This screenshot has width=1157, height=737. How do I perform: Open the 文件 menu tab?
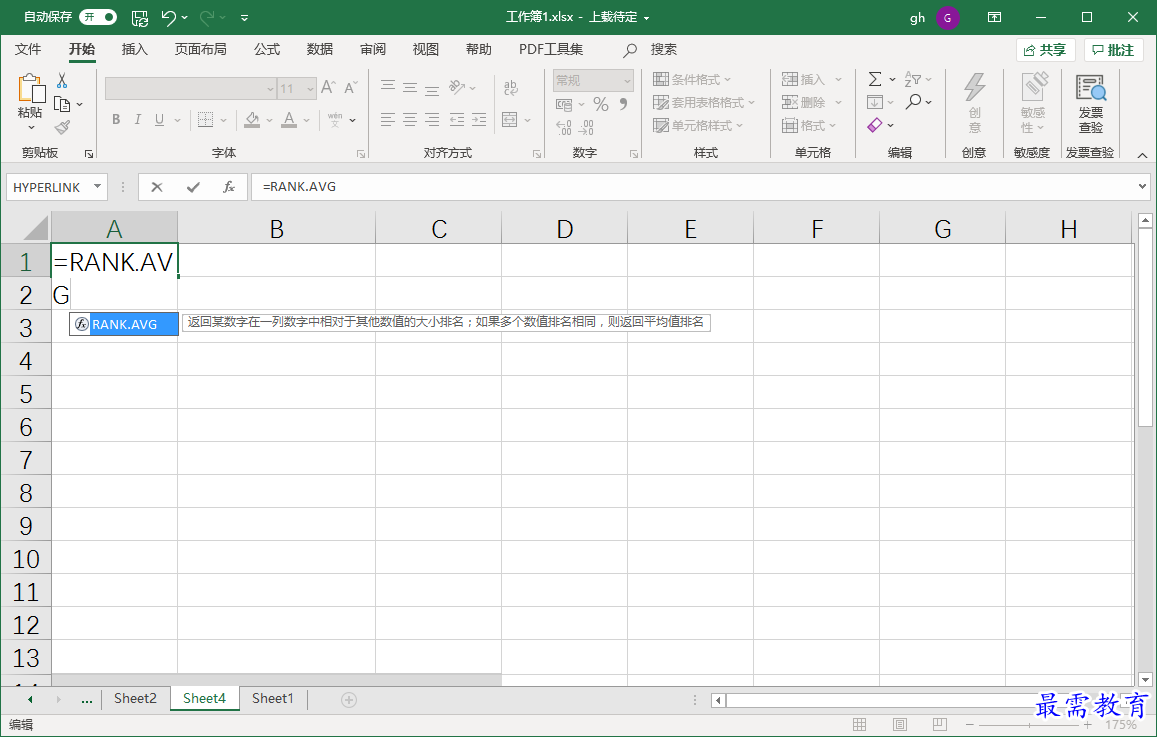pyautogui.click(x=28, y=49)
